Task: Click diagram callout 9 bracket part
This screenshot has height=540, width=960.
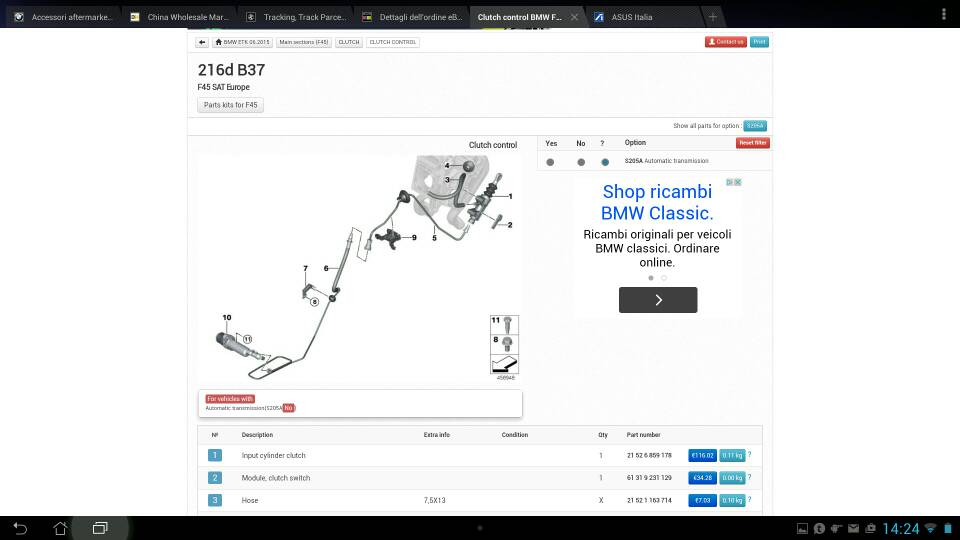Action: pyautogui.click(x=414, y=238)
